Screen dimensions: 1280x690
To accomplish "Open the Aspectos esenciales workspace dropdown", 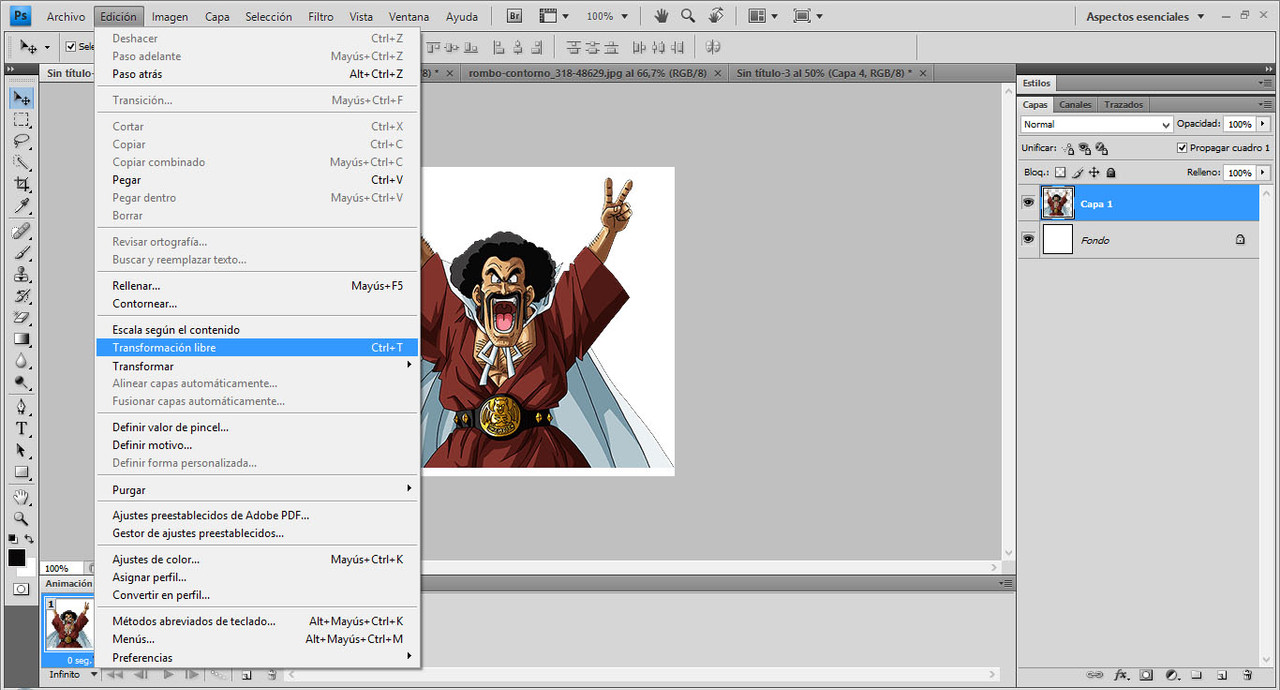I will [x=1147, y=16].
